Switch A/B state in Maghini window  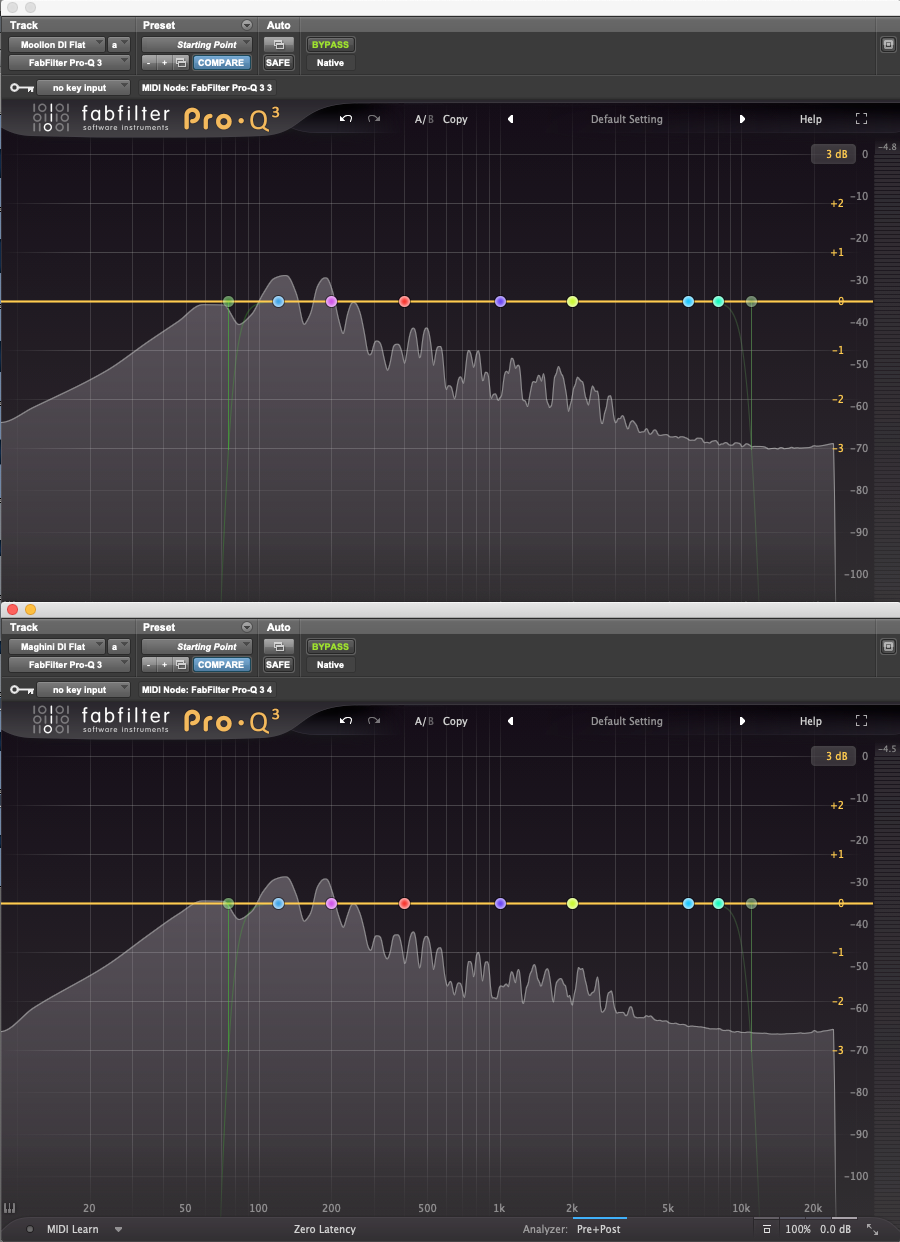click(424, 721)
